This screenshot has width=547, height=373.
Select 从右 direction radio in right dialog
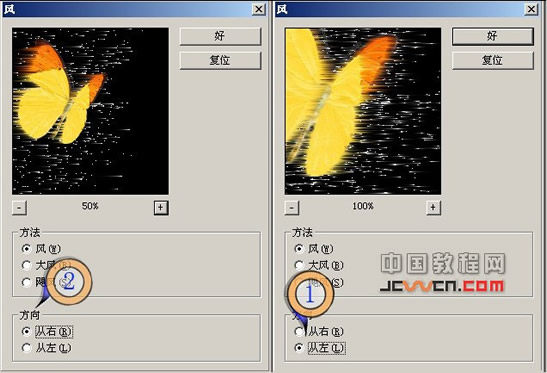coord(299,331)
